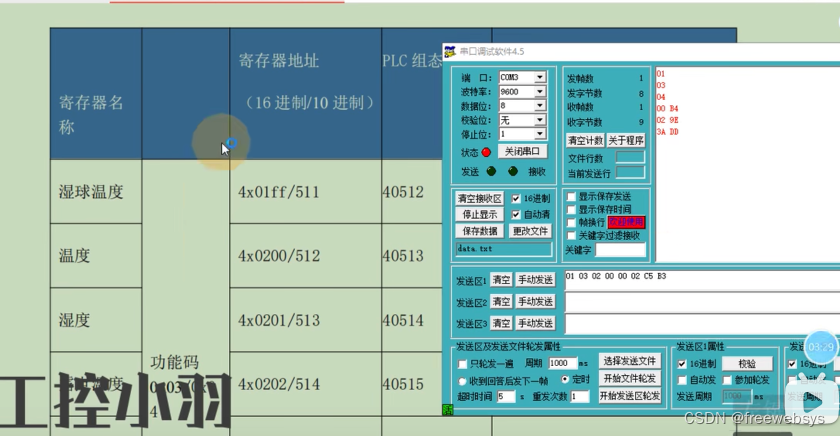Image resolution: width=840 pixels, height=436 pixels.
Task: Click the 文件行数 field
Action: pyautogui.click(x=630, y=157)
